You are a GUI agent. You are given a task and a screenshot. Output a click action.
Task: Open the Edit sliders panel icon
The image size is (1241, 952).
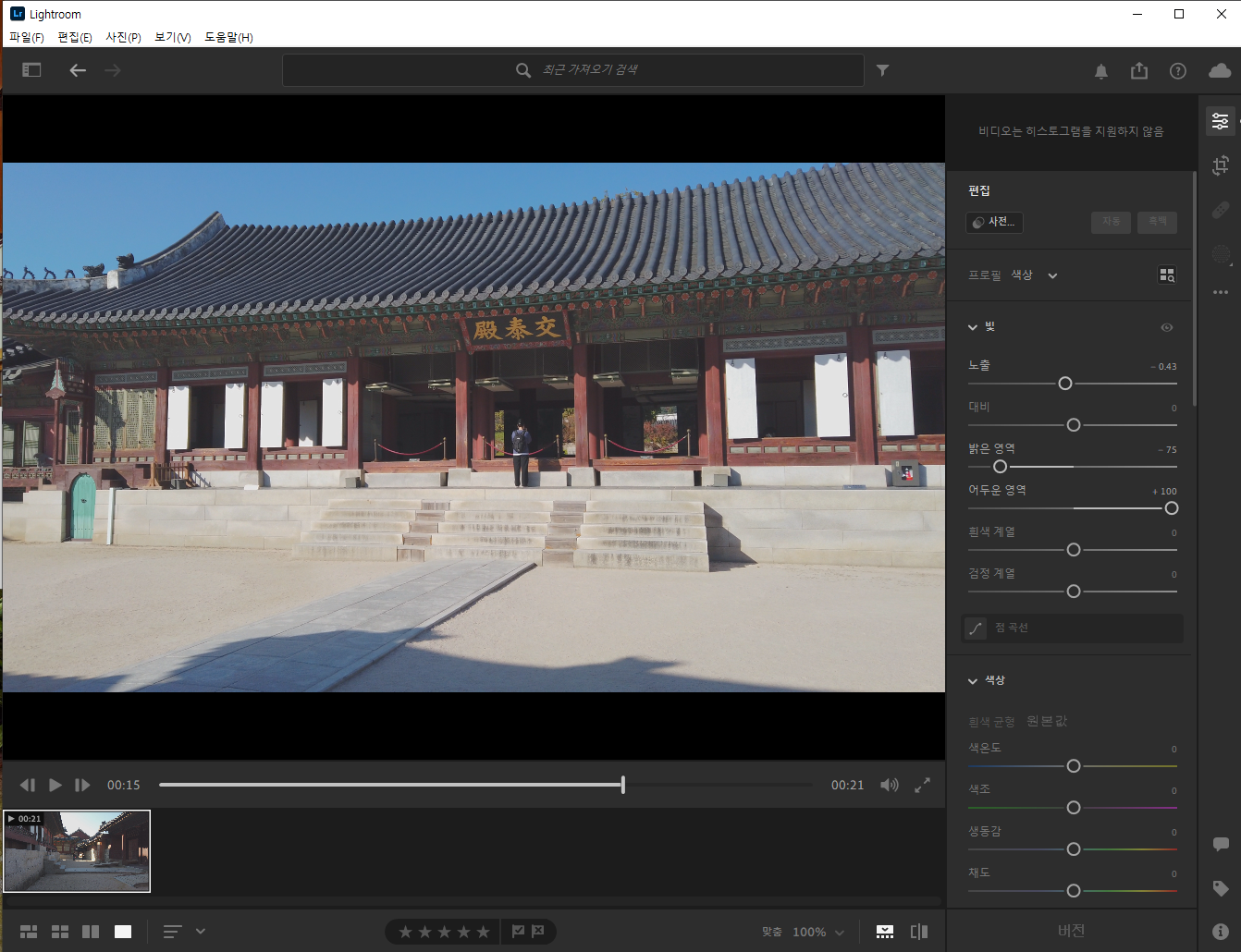(x=1220, y=121)
